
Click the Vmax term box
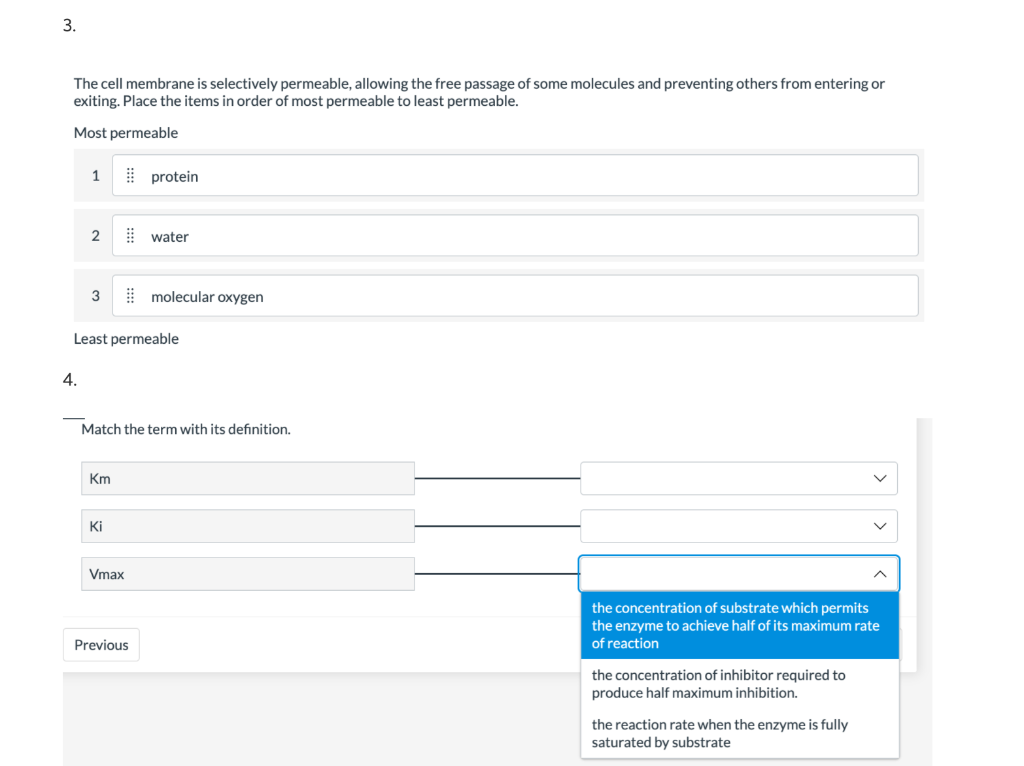pos(248,574)
